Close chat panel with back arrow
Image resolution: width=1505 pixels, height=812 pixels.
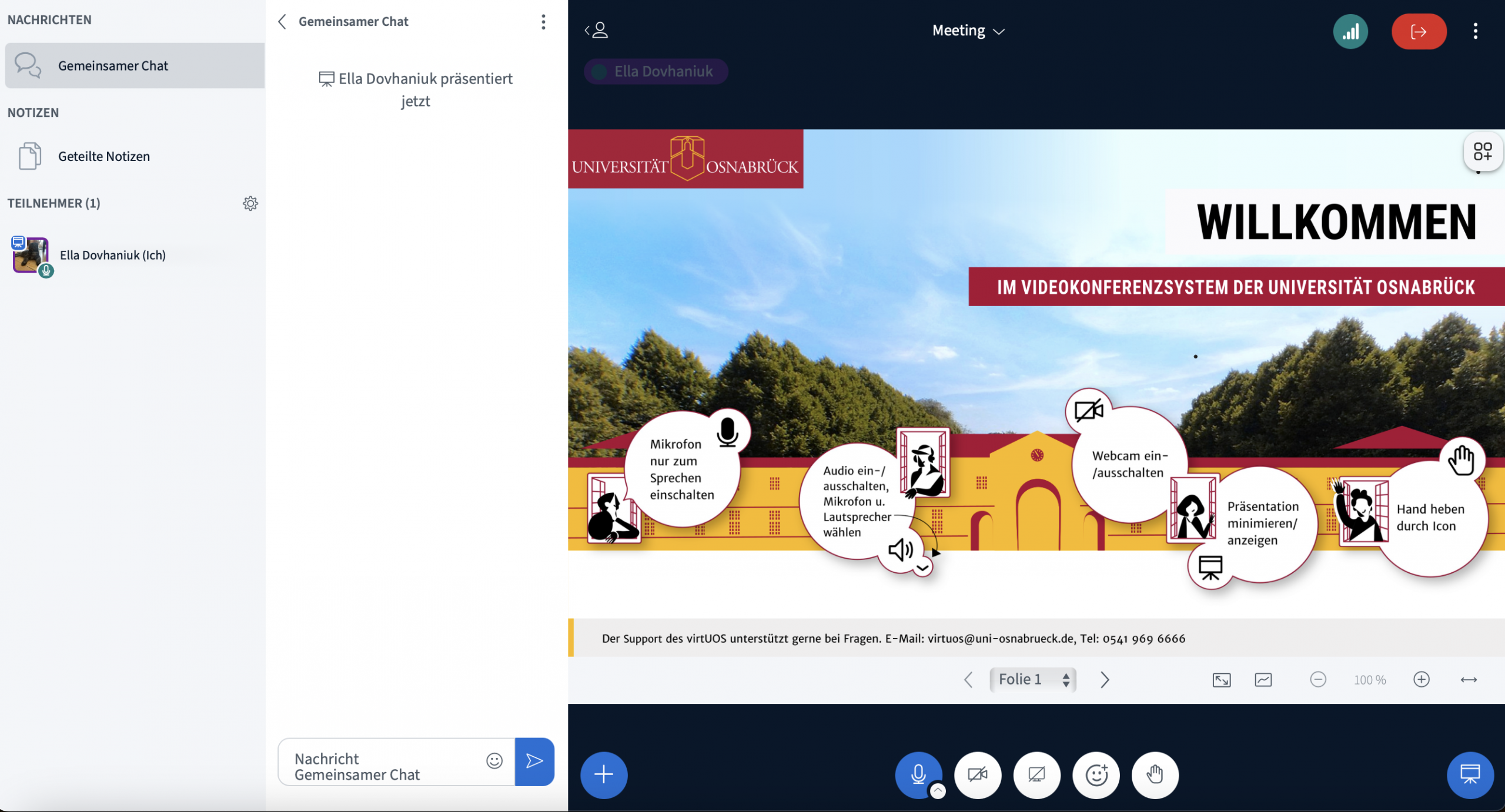(x=282, y=22)
